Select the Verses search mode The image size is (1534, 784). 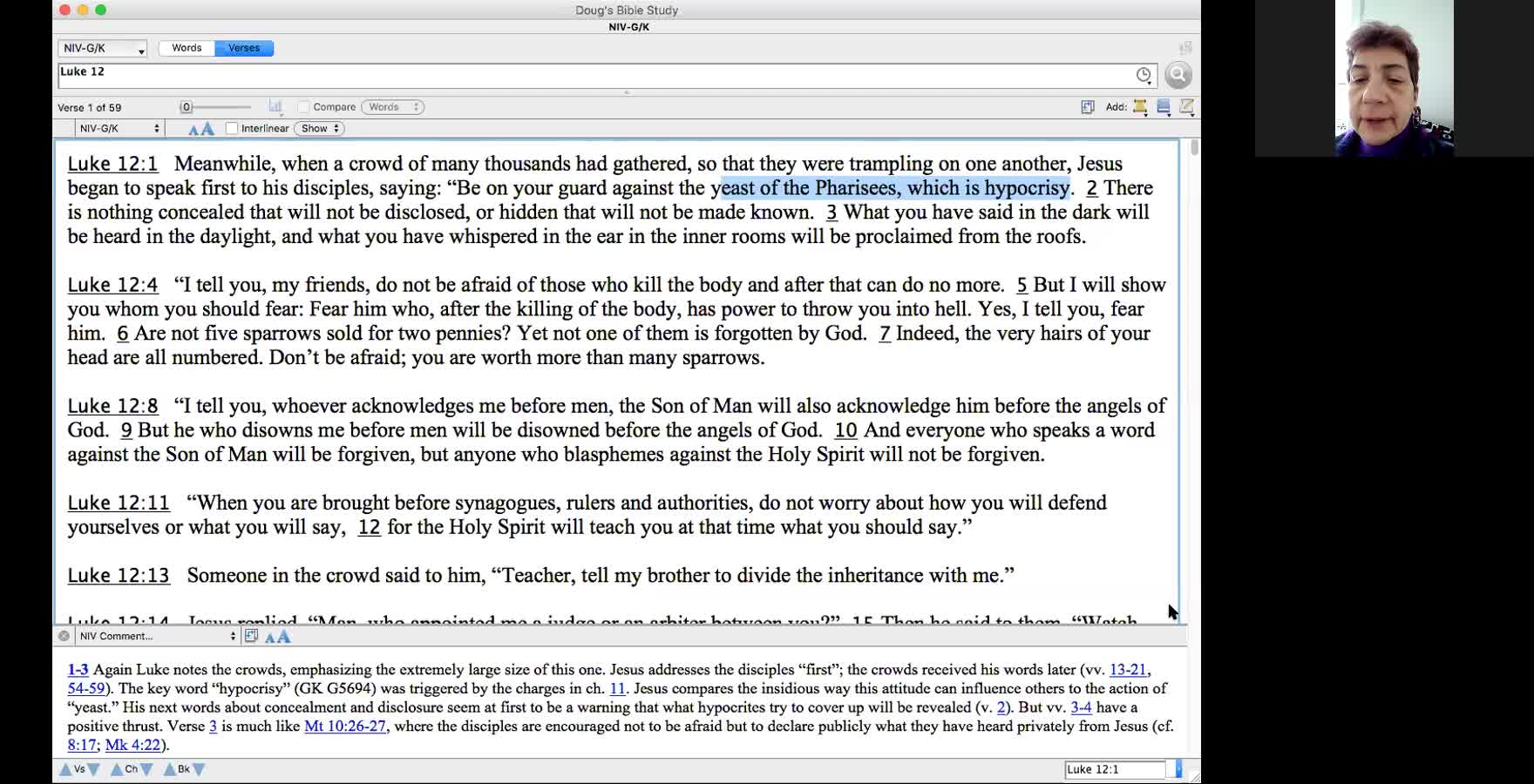click(x=244, y=48)
